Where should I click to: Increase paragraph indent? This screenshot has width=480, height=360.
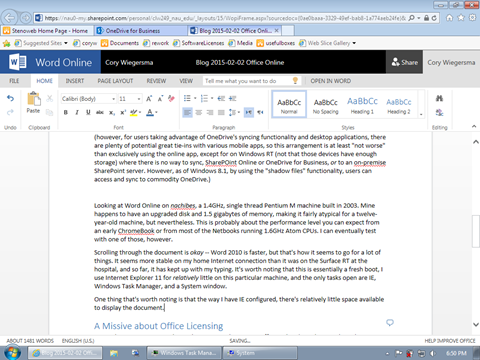point(233,98)
